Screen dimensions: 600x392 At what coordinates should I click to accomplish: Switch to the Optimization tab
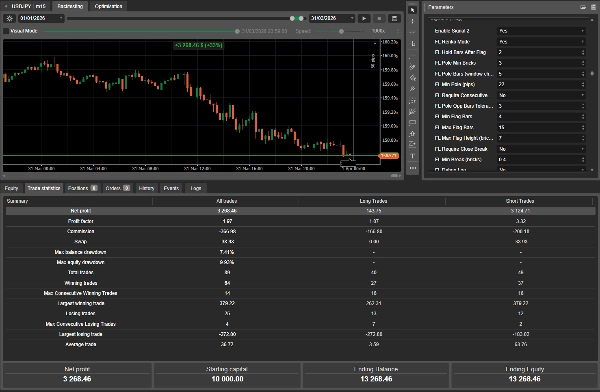click(108, 6)
